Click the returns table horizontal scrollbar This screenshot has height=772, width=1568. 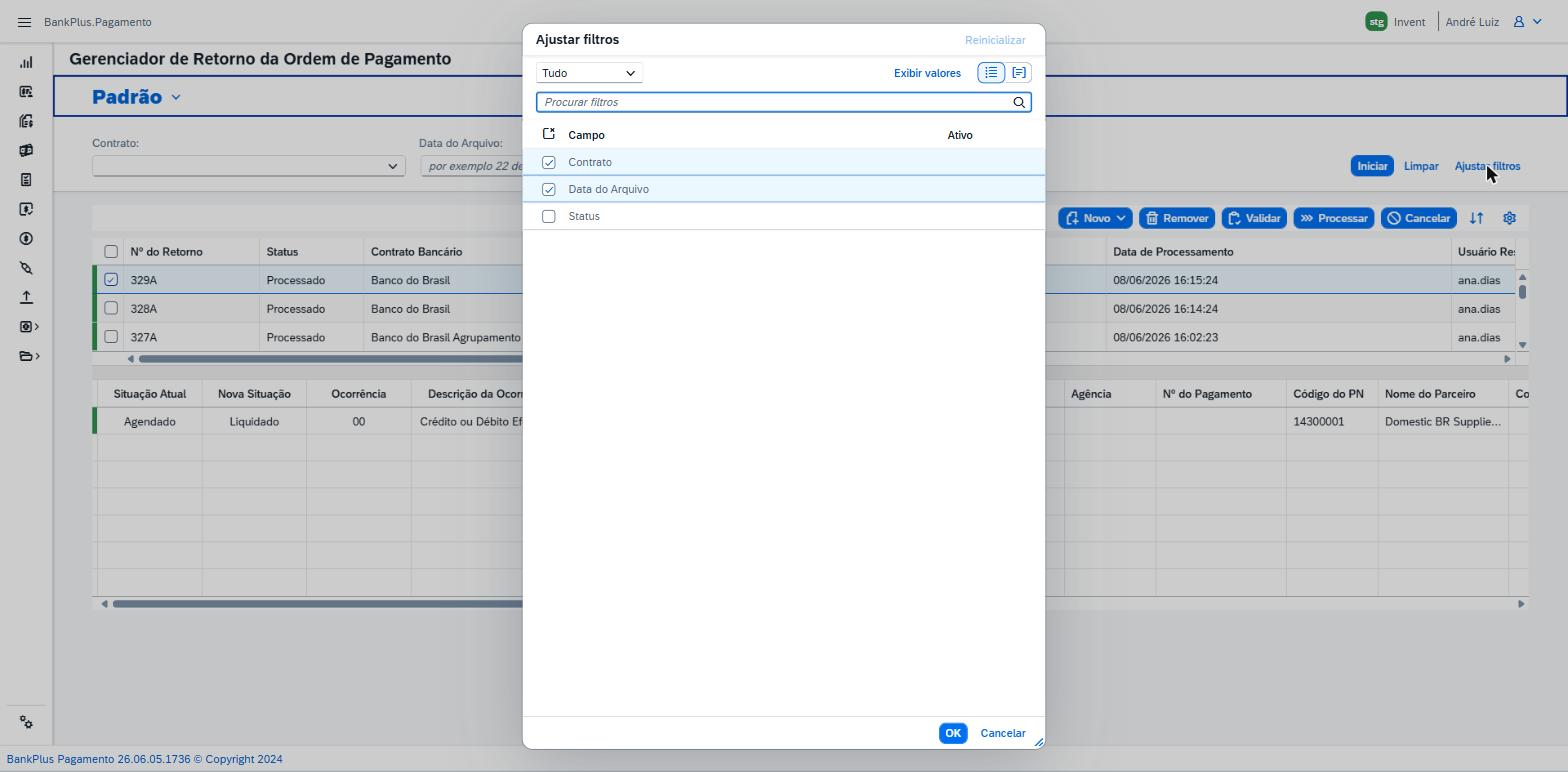point(330,359)
